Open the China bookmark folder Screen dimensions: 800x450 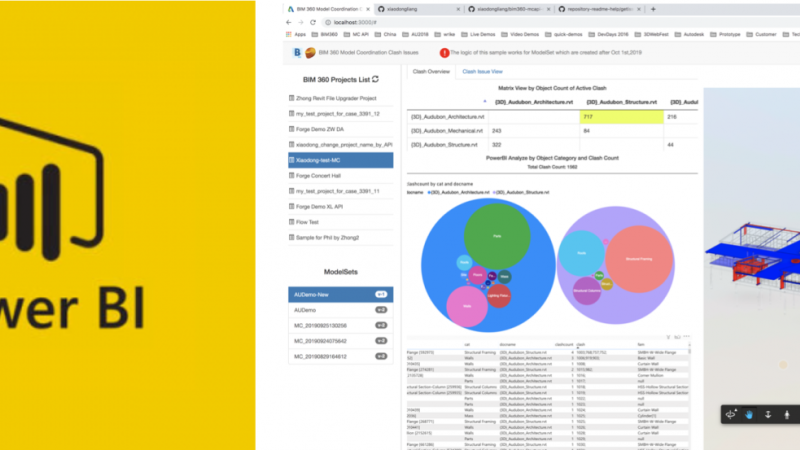pyautogui.click(x=385, y=34)
